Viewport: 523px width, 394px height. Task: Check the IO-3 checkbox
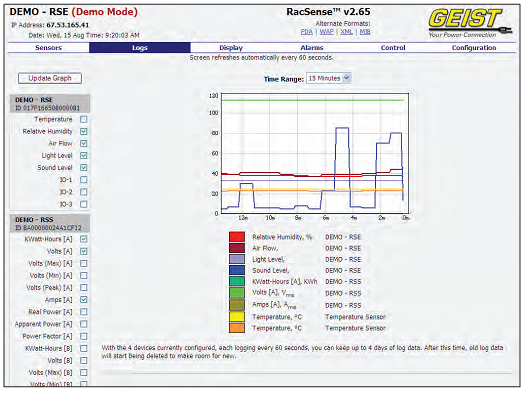pos(84,204)
